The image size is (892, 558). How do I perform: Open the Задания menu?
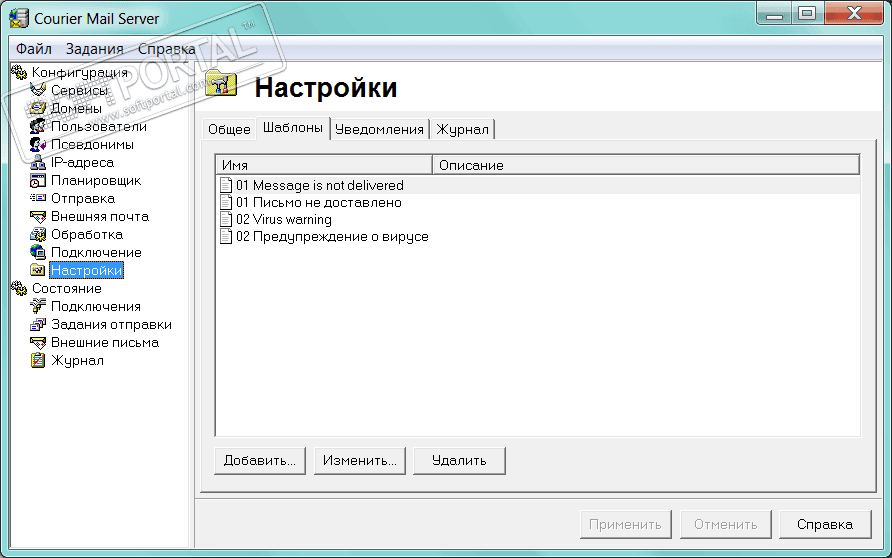[94, 49]
